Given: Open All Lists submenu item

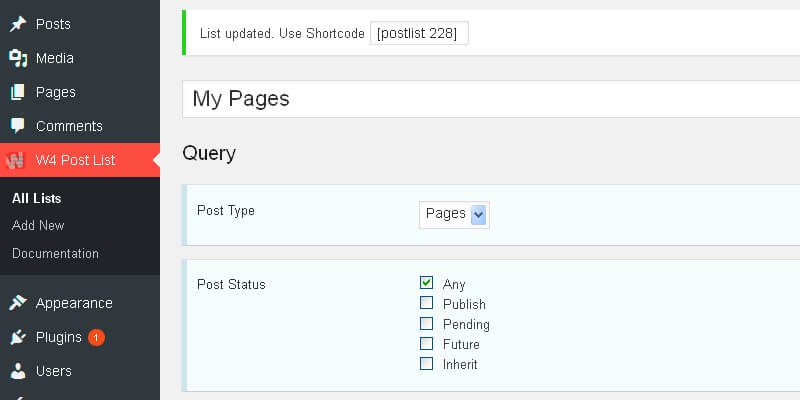Looking at the screenshot, I should [36, 198].
